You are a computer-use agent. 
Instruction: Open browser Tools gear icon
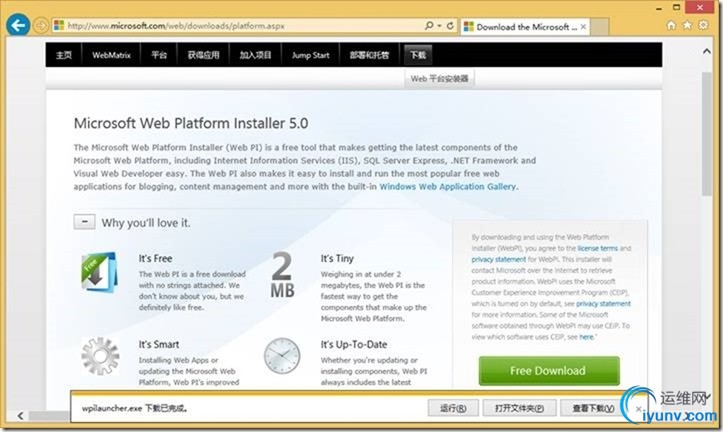[x=703, y=25]
